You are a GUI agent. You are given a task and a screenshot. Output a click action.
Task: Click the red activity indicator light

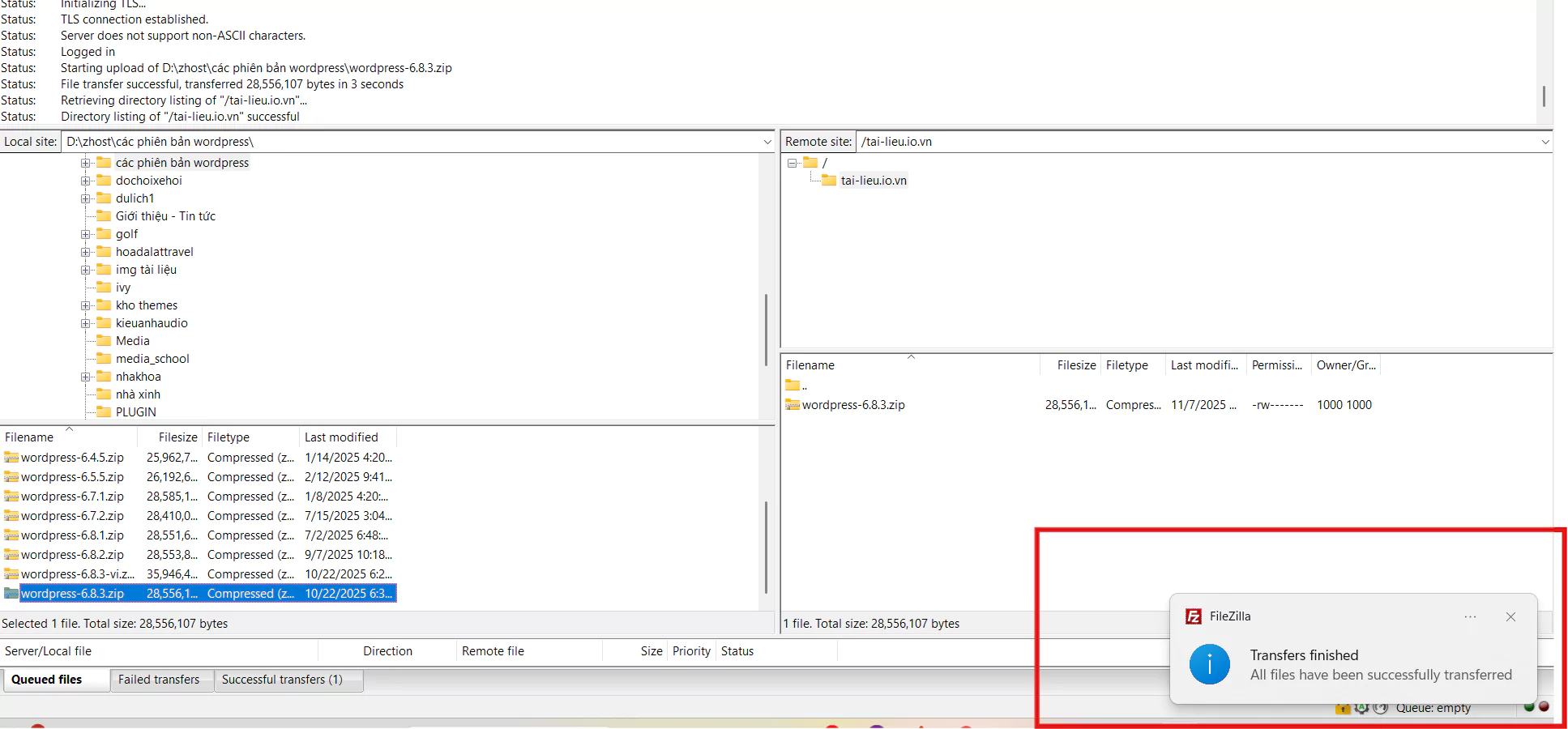click(x=1544, y=706)
